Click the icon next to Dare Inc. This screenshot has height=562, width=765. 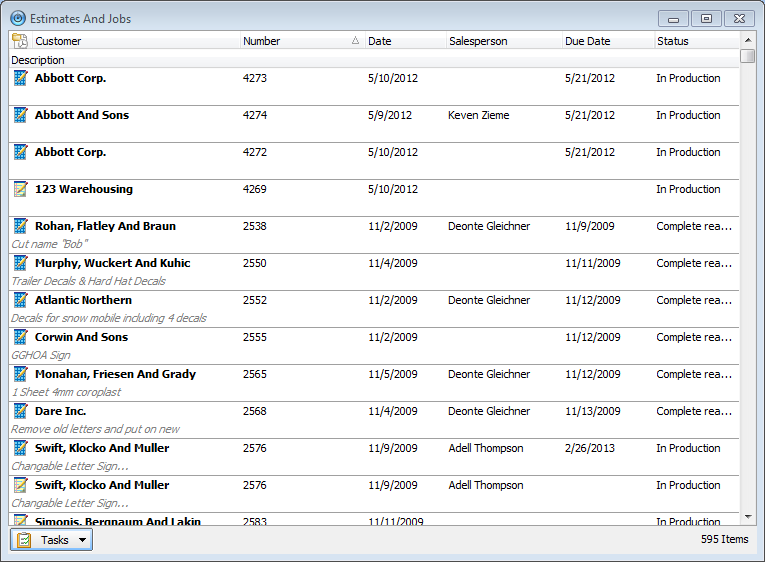coord(20,411)
